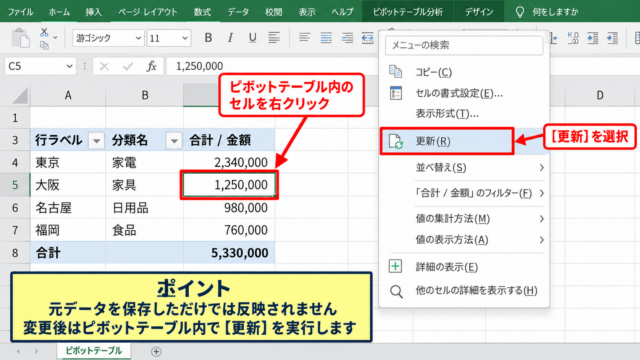Image resolution: width=640 pixels, height=360 pixels.
Task: Open 行ラベル filter dropdown
Action: [96, 141]
